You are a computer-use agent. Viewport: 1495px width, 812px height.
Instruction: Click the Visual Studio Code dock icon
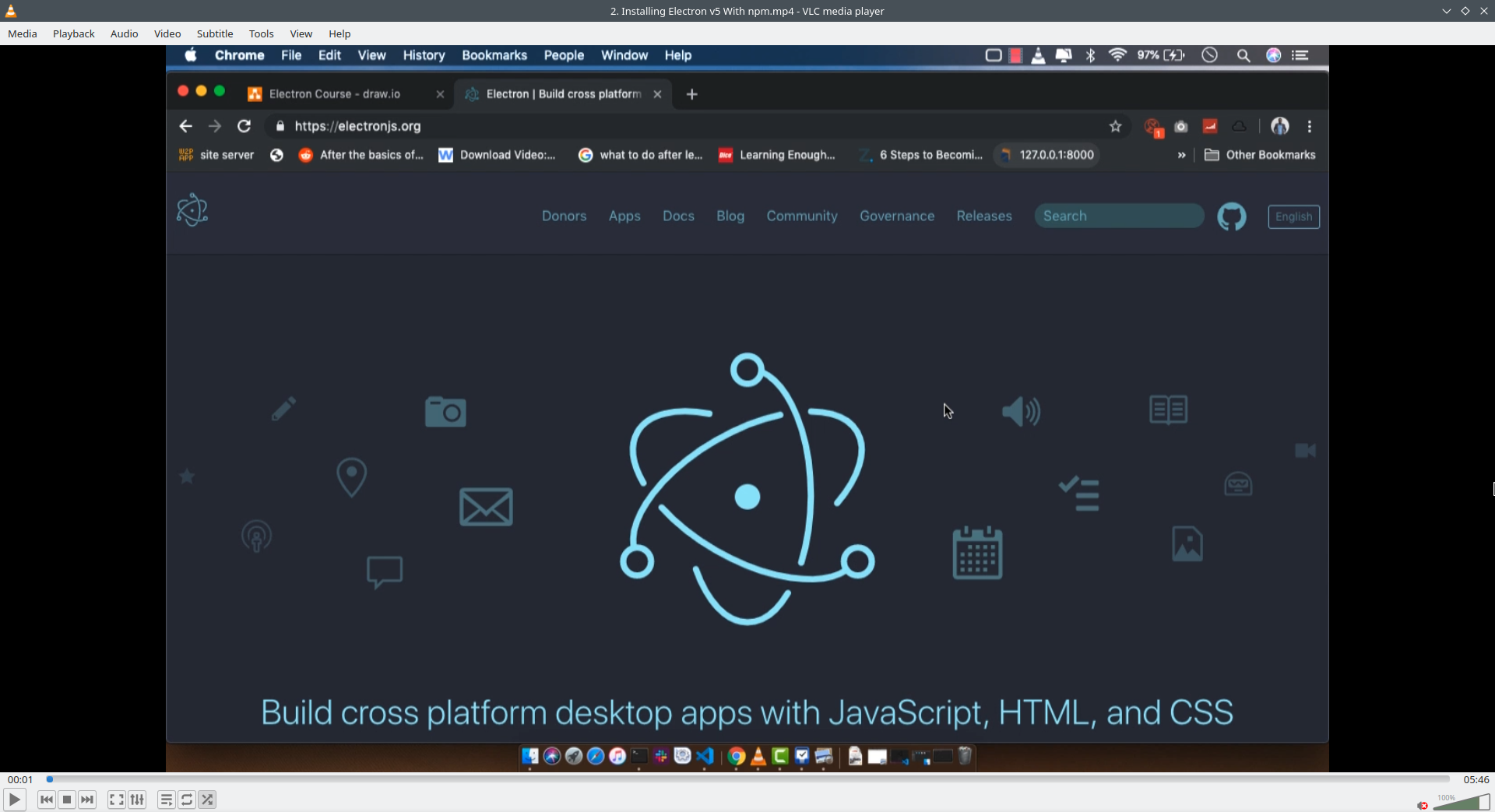[705, 756]
